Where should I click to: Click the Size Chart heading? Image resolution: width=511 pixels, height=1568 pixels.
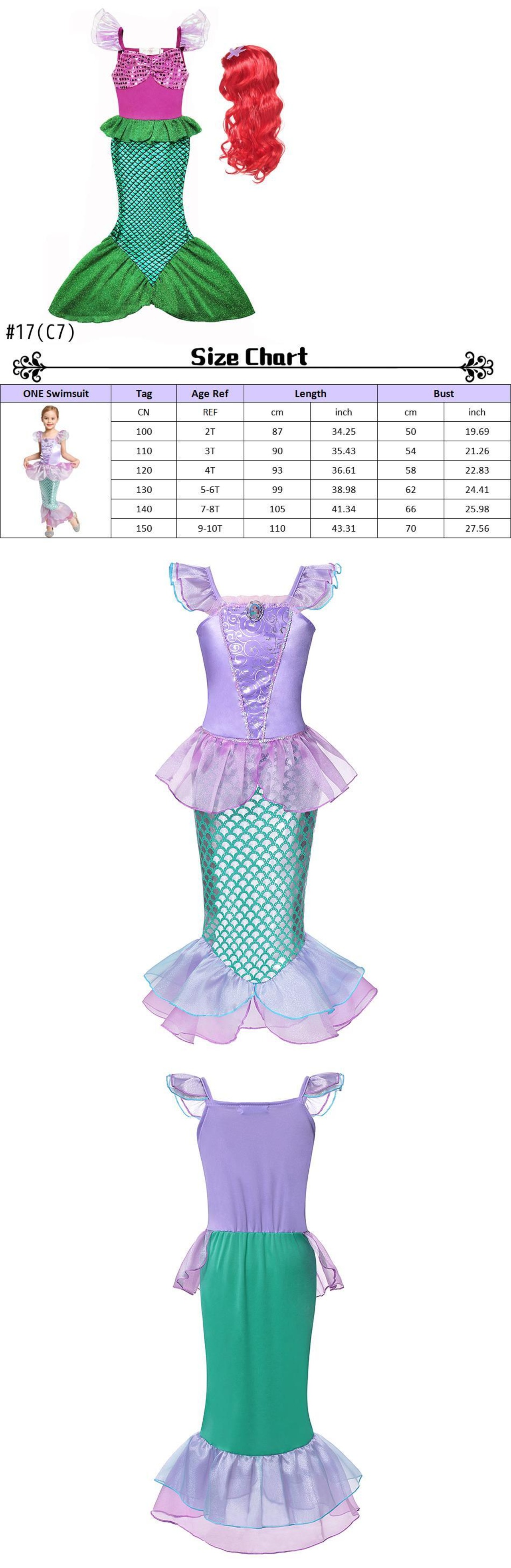coord(249,357)
